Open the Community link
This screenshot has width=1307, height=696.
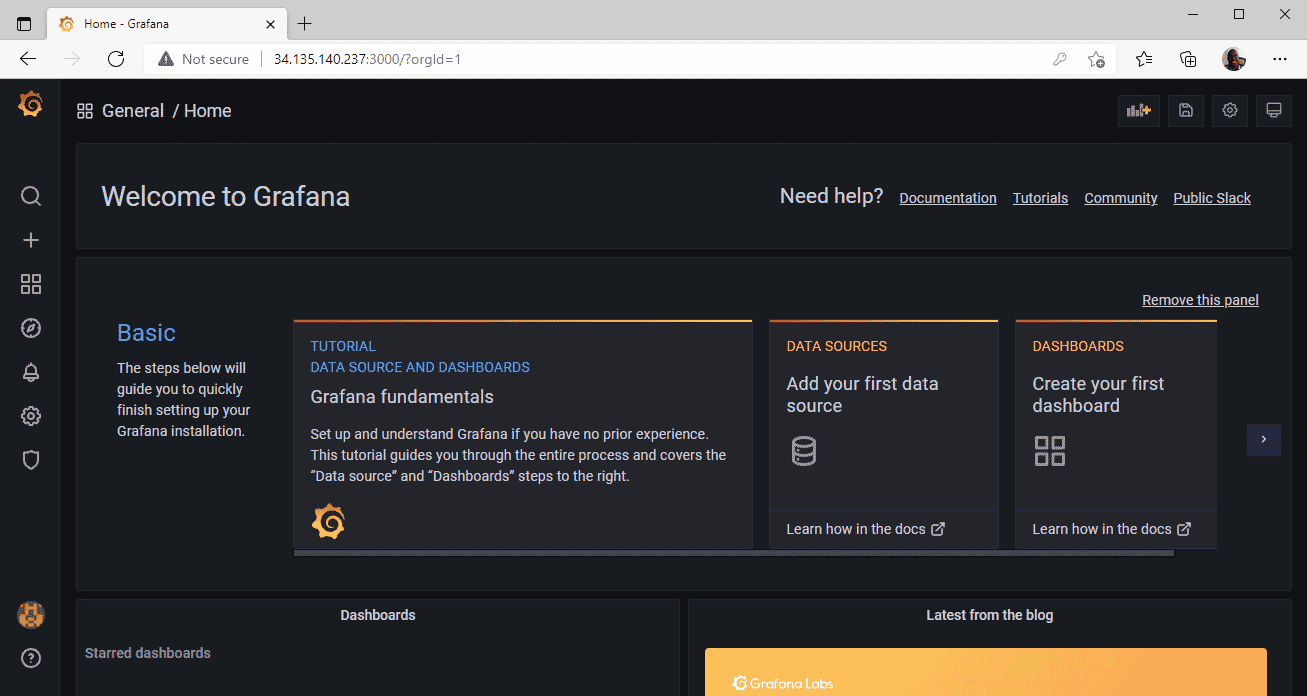(1121, 198)
